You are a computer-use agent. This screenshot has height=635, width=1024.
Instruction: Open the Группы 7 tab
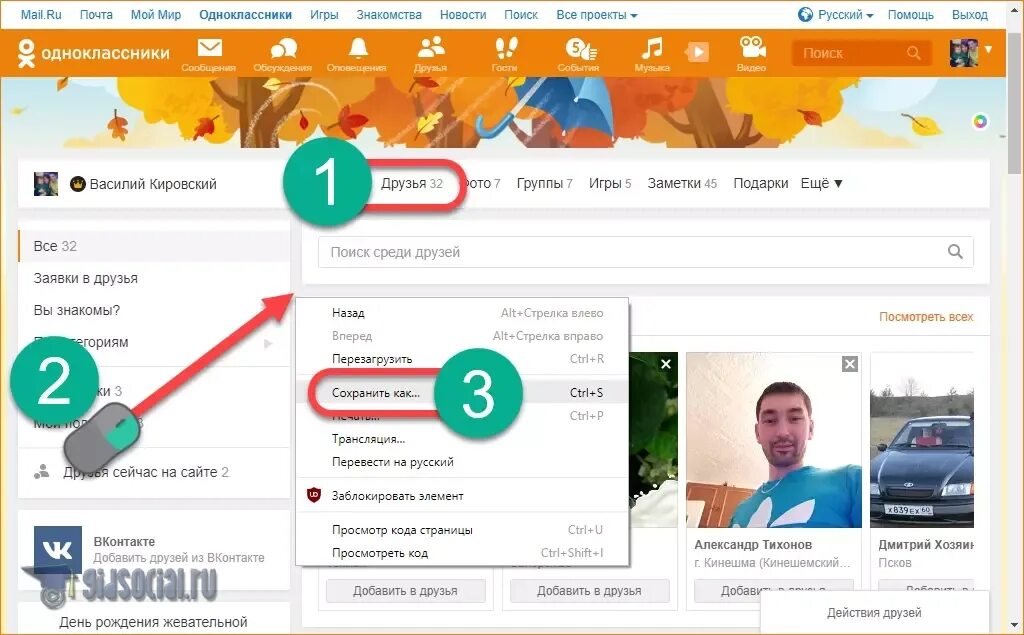pyautogui.click(x=544, y=184)
